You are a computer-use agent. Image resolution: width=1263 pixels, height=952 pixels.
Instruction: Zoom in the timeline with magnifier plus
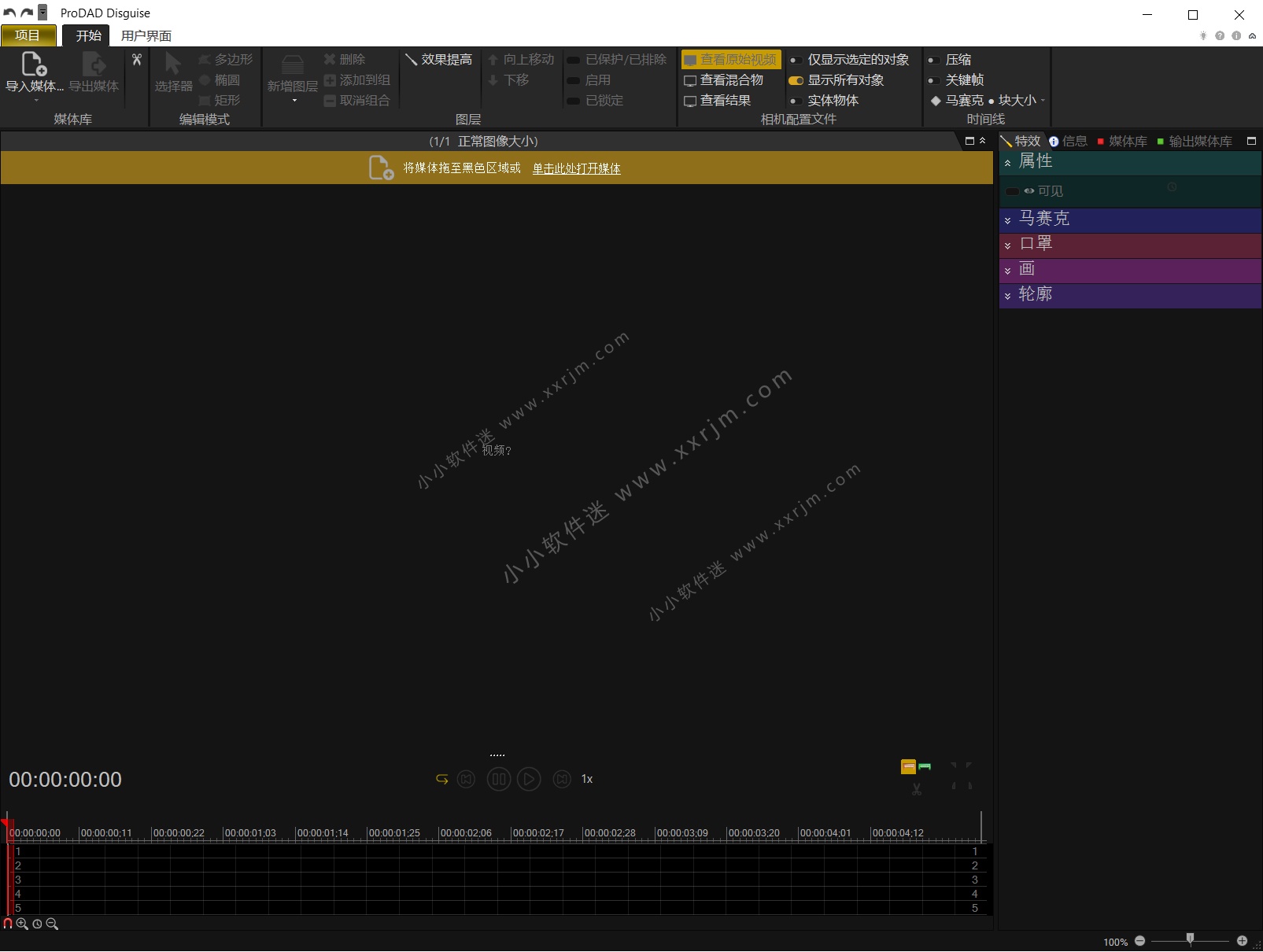(22, 924)
